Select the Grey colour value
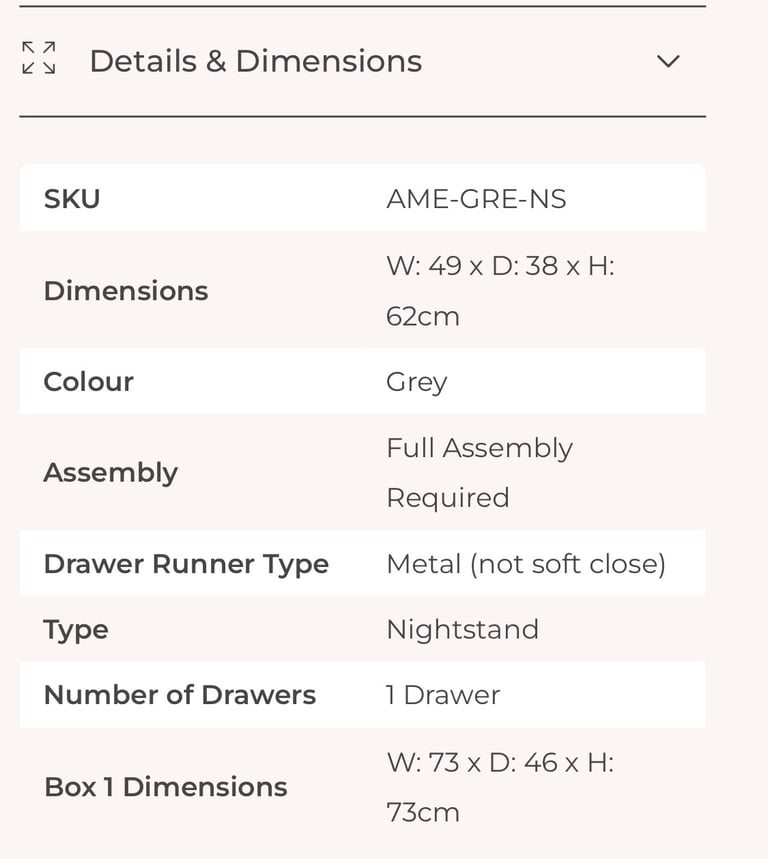Viewport: 768px width, 859px height. point(416,383)
